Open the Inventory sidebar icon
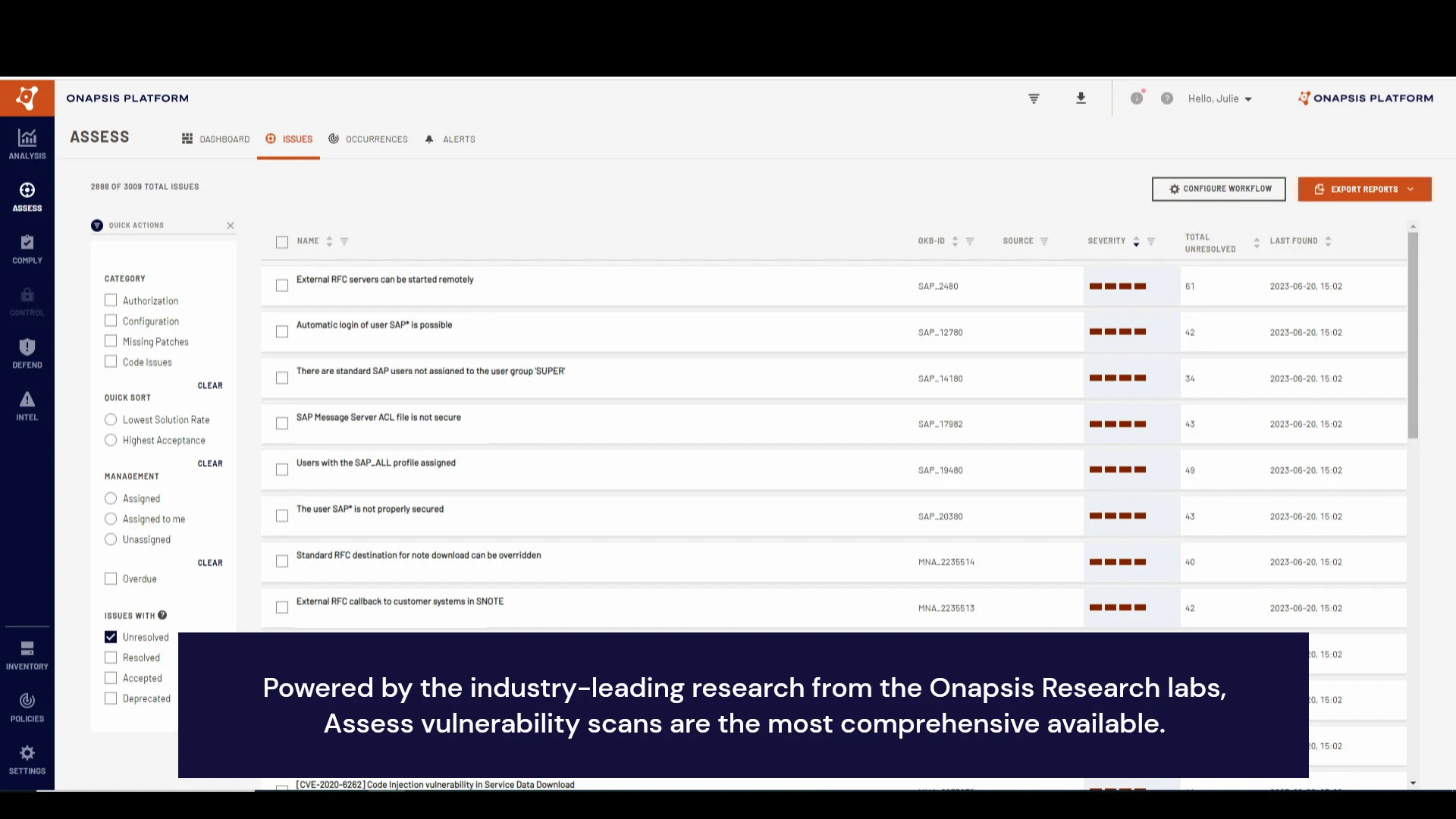The image size is (1456, 819). point(27,655)
